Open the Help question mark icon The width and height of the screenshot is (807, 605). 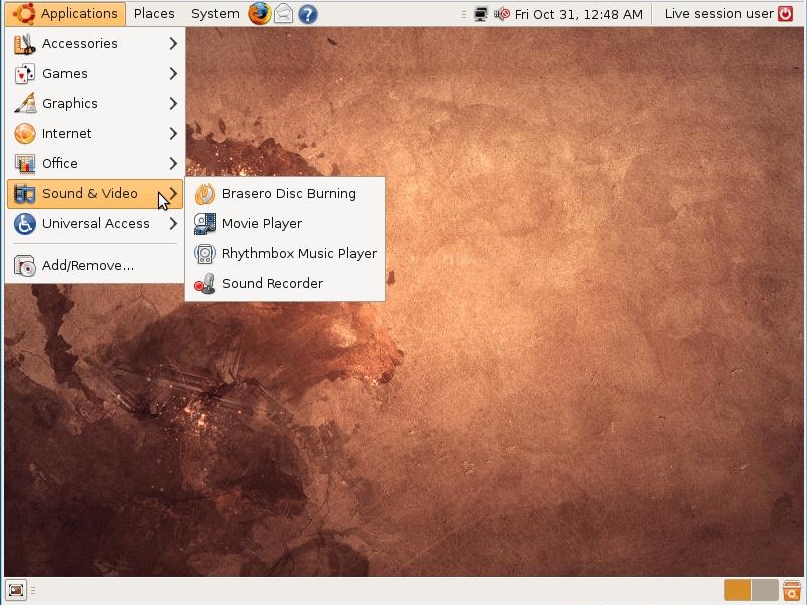[x=308, y=14]
